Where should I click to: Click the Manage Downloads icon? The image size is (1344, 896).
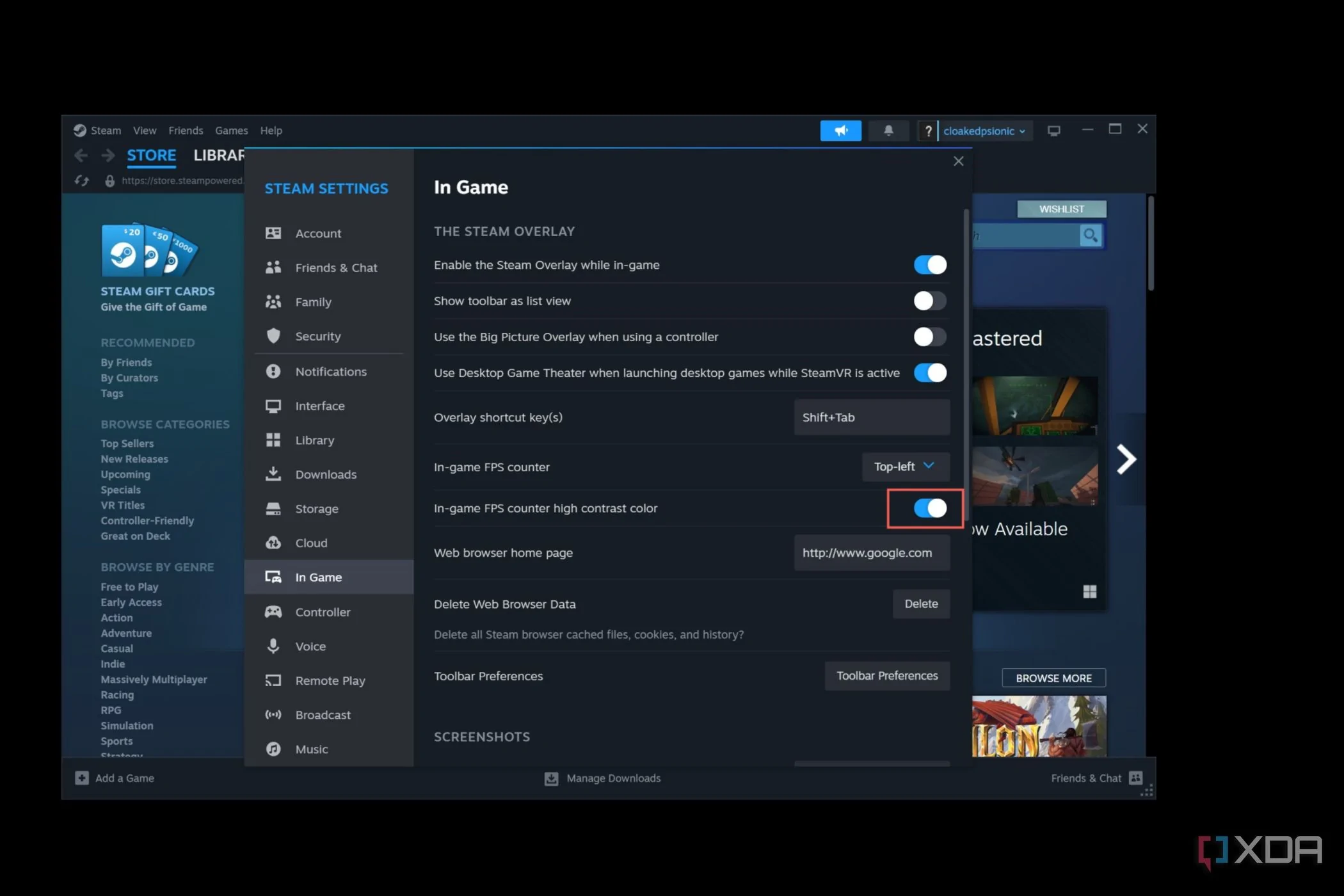coord(551,778)
